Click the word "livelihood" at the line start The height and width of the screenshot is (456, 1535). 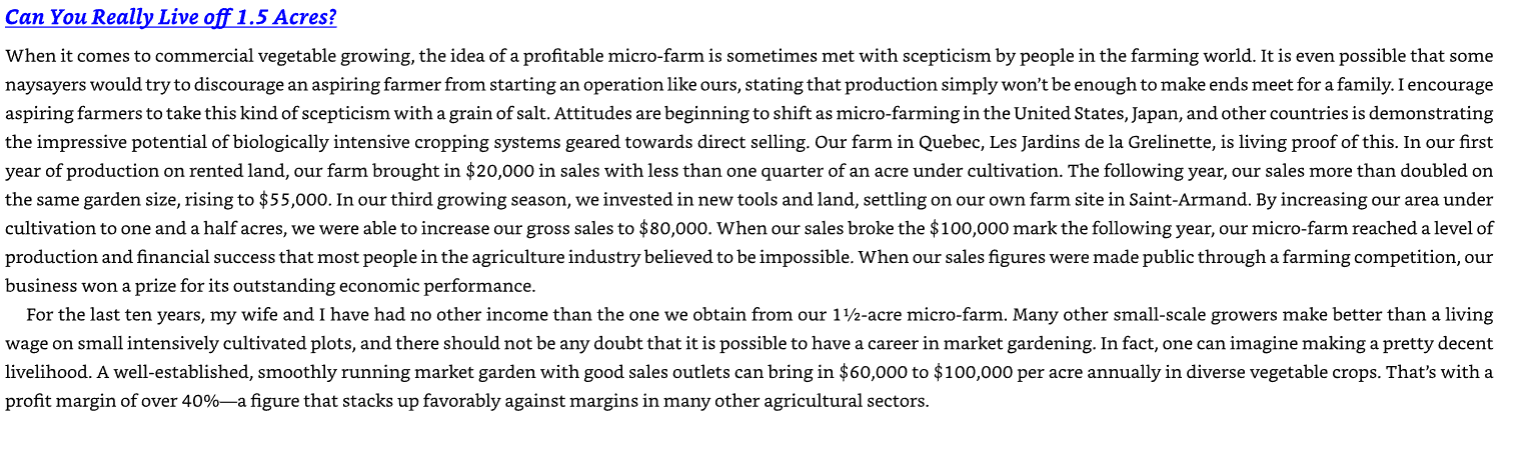[47, 373]
